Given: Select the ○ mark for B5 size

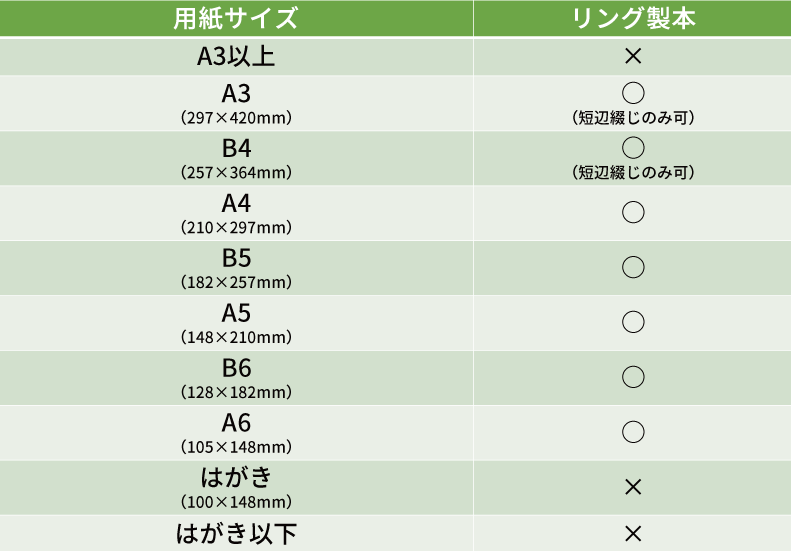Looking at the screenshot, I should [632, 267].
